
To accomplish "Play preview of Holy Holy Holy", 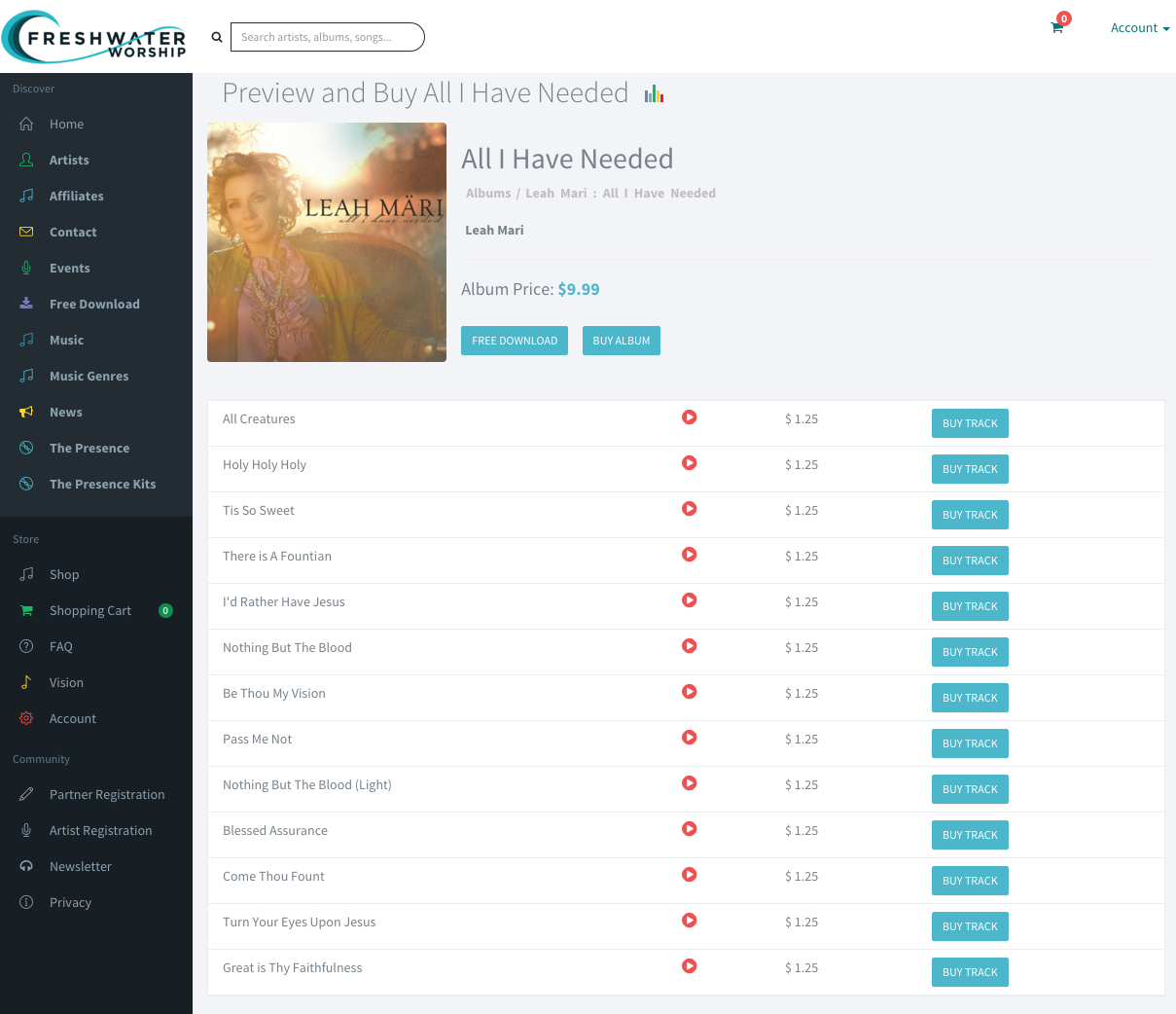I will coord(690,463).
